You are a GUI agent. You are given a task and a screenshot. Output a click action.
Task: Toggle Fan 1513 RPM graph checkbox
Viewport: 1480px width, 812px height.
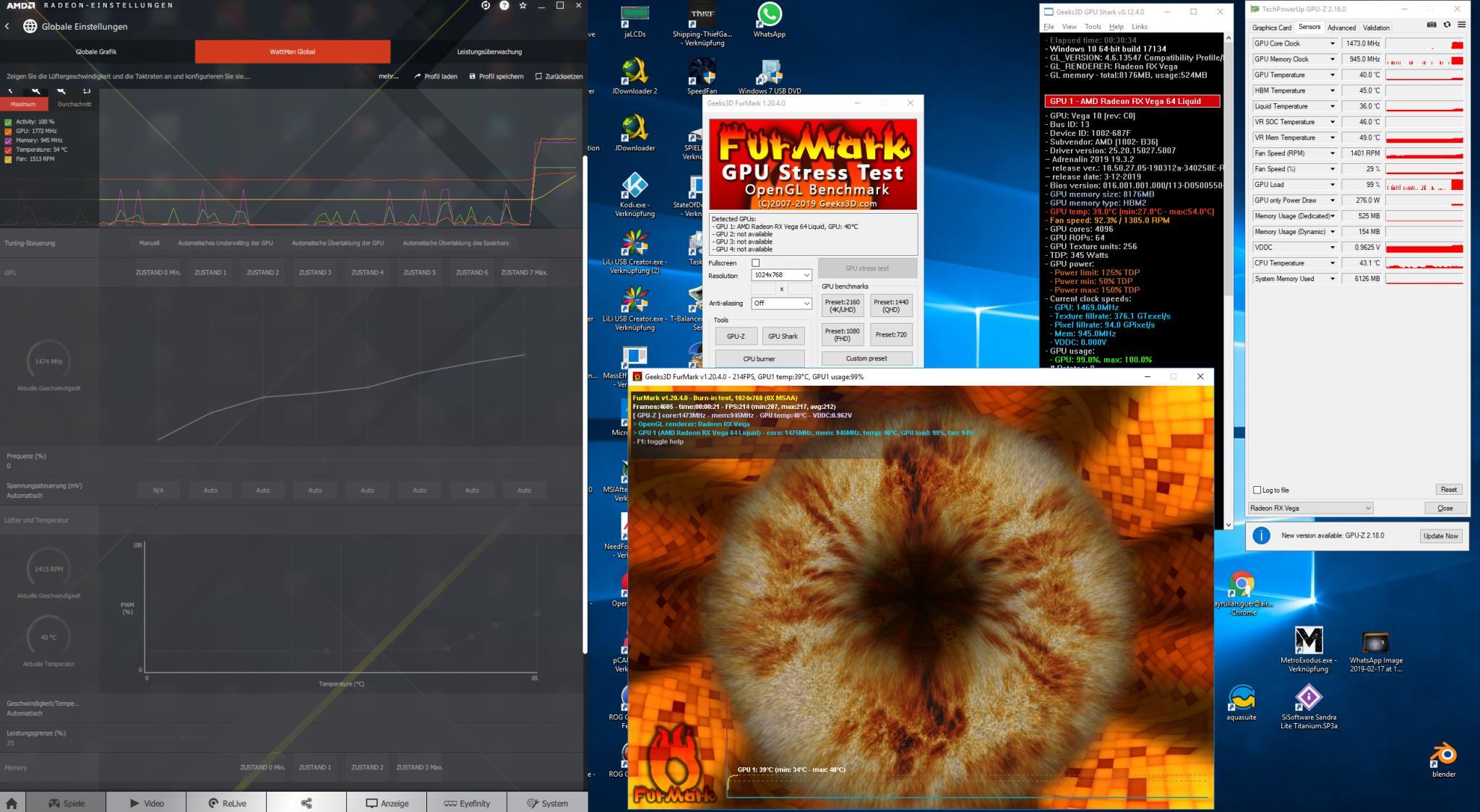[x=8, y=160]
